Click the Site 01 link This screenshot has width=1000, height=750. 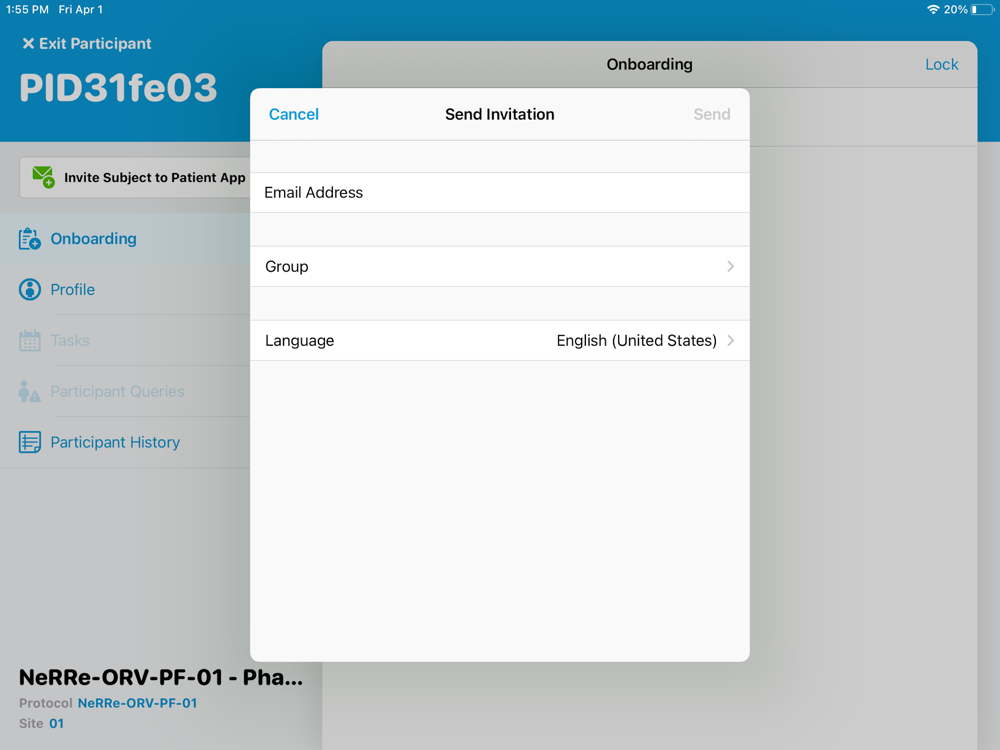[57, 723]
